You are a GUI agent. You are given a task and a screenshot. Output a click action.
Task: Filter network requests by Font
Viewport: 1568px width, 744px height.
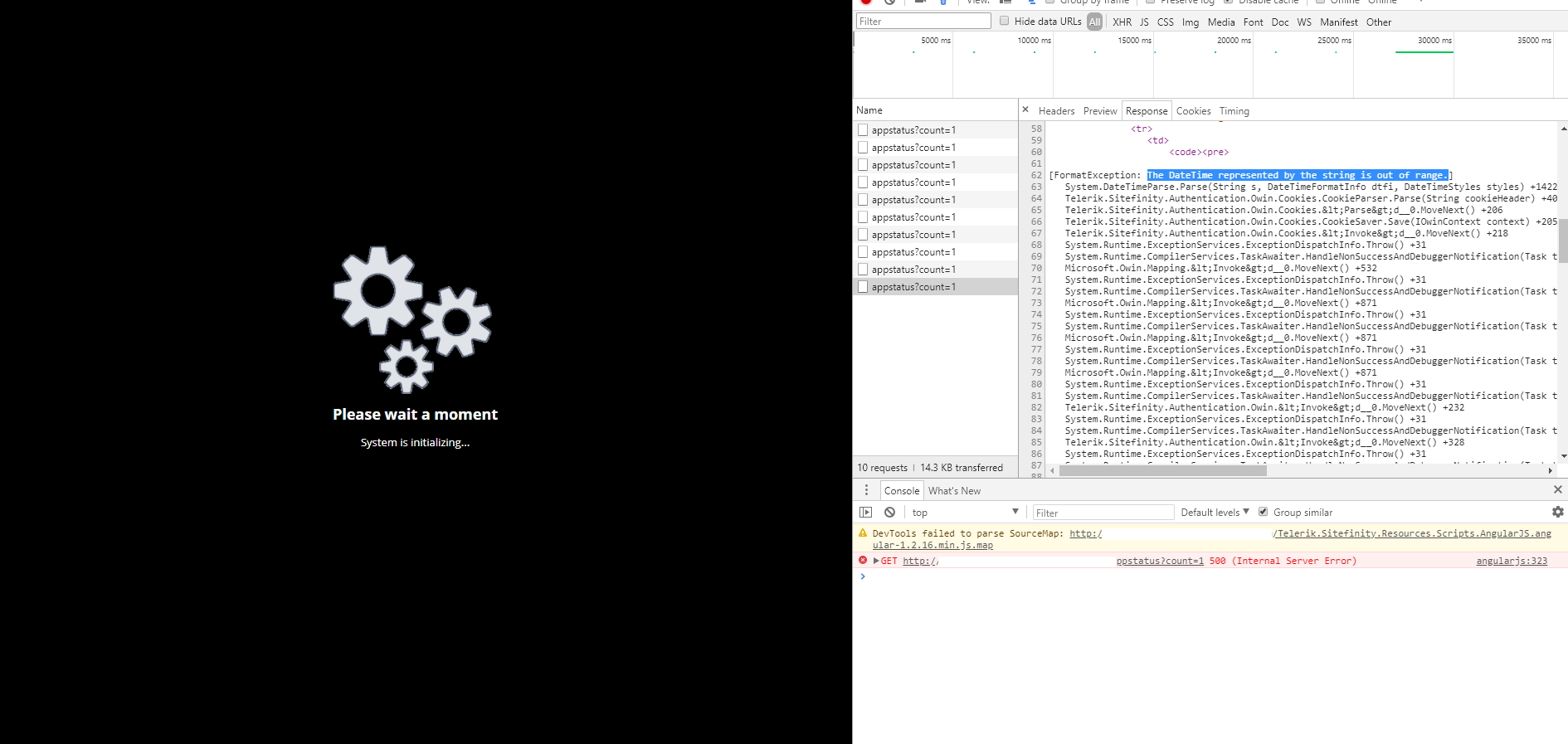tap(1253, 22)
